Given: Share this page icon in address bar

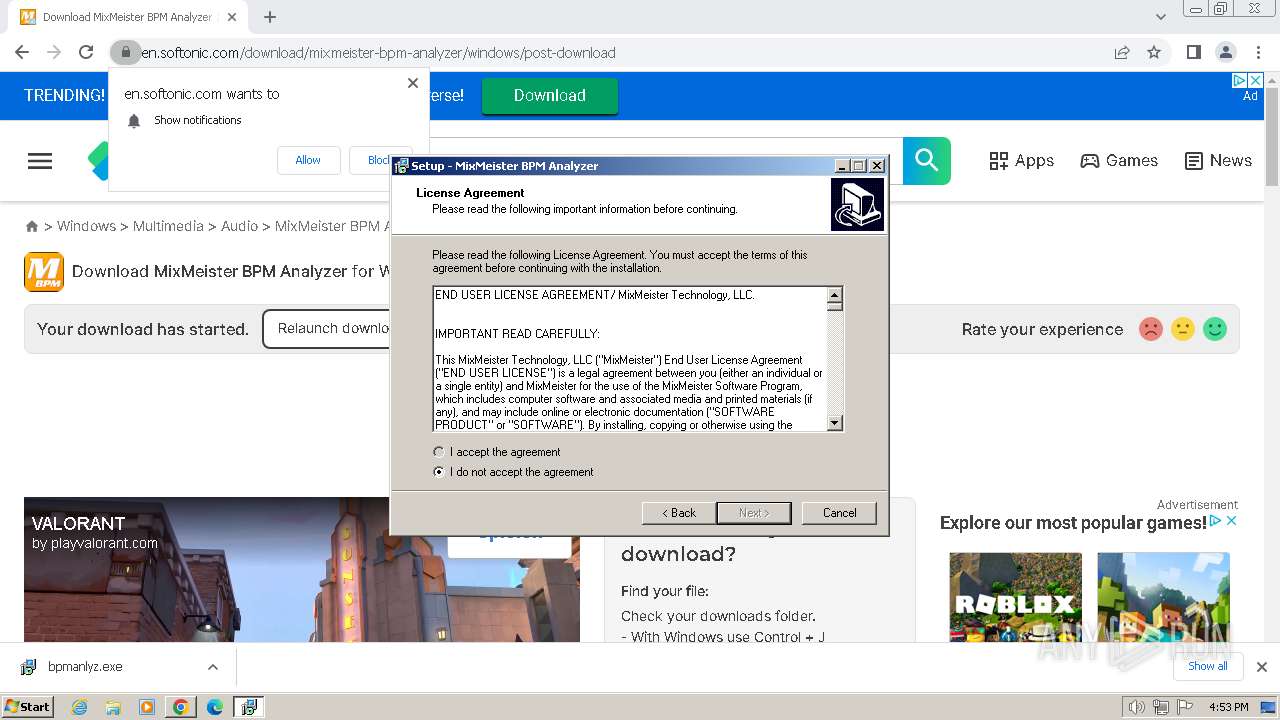Looking at the screenshot, I should pos(1122,52).
